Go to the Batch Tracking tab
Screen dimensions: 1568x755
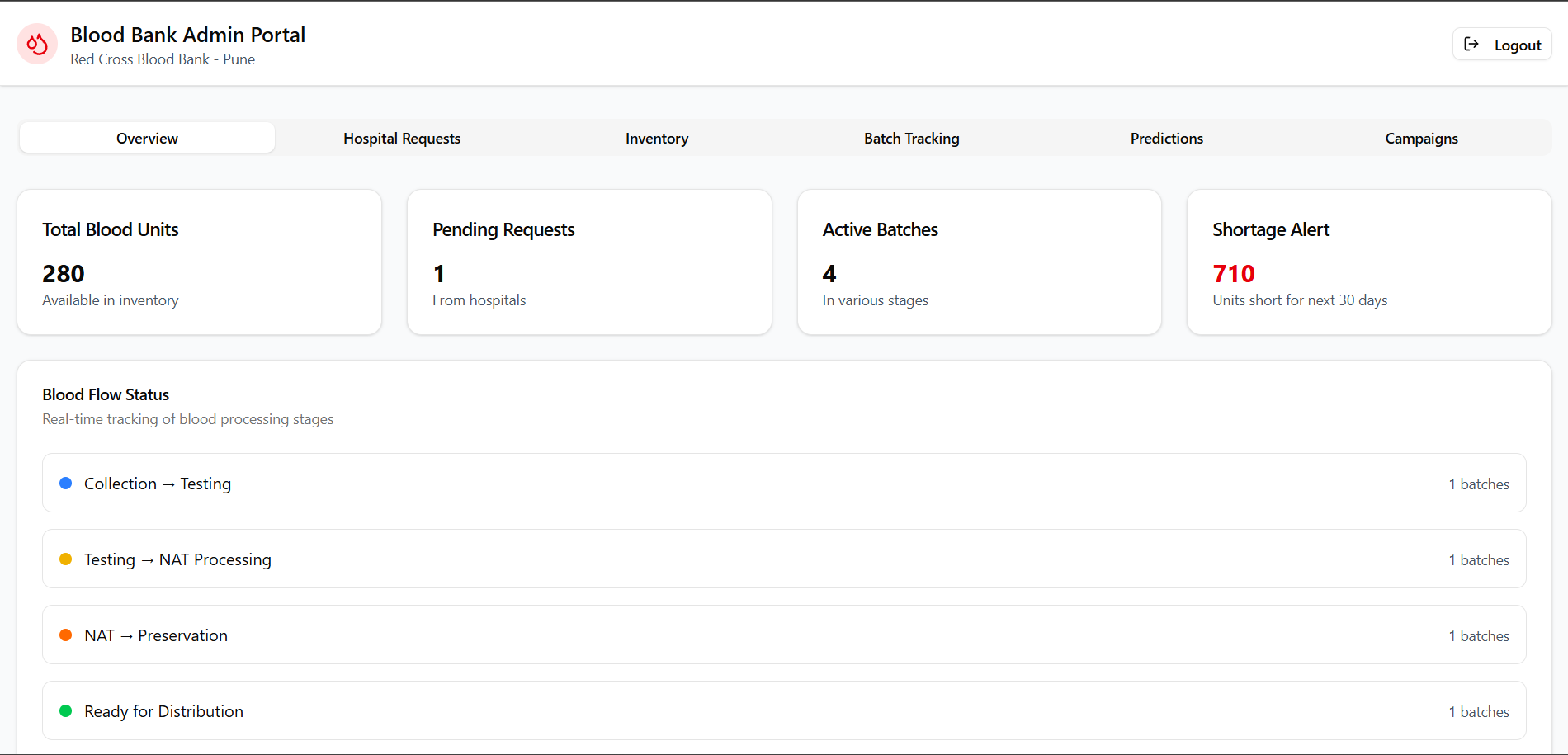(912, 138)
